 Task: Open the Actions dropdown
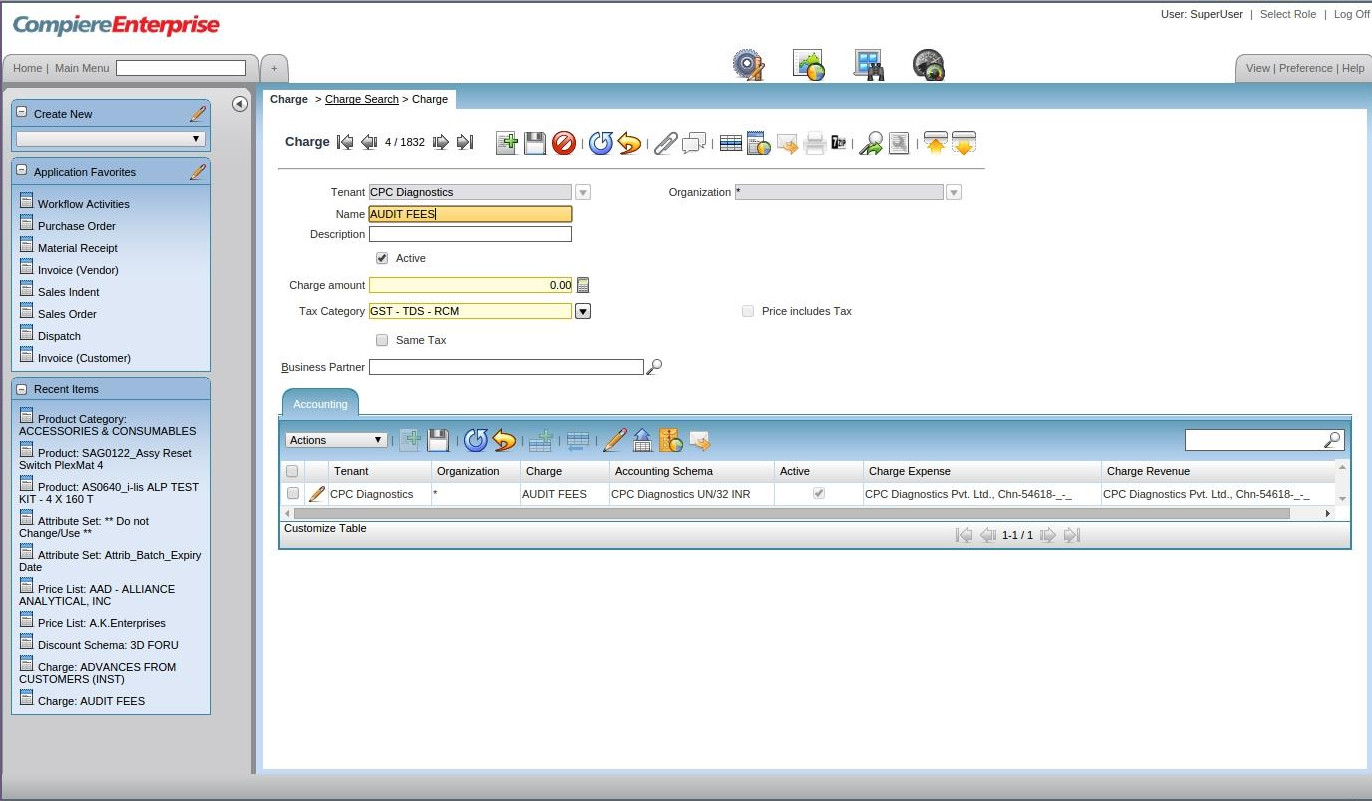[x=336, y=440]
